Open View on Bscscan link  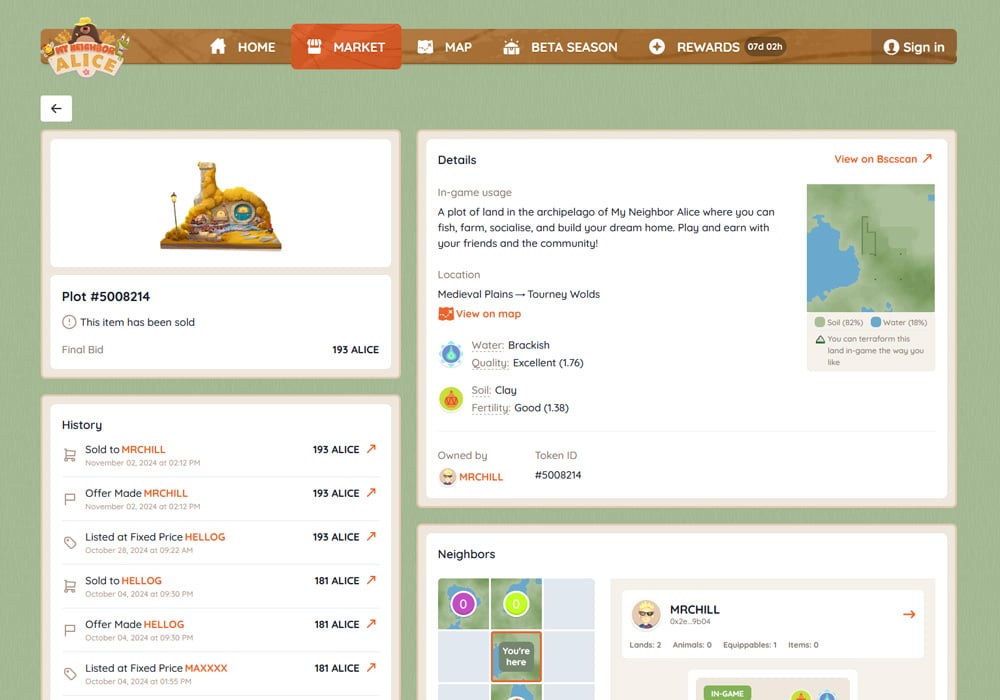coord(883,159)
